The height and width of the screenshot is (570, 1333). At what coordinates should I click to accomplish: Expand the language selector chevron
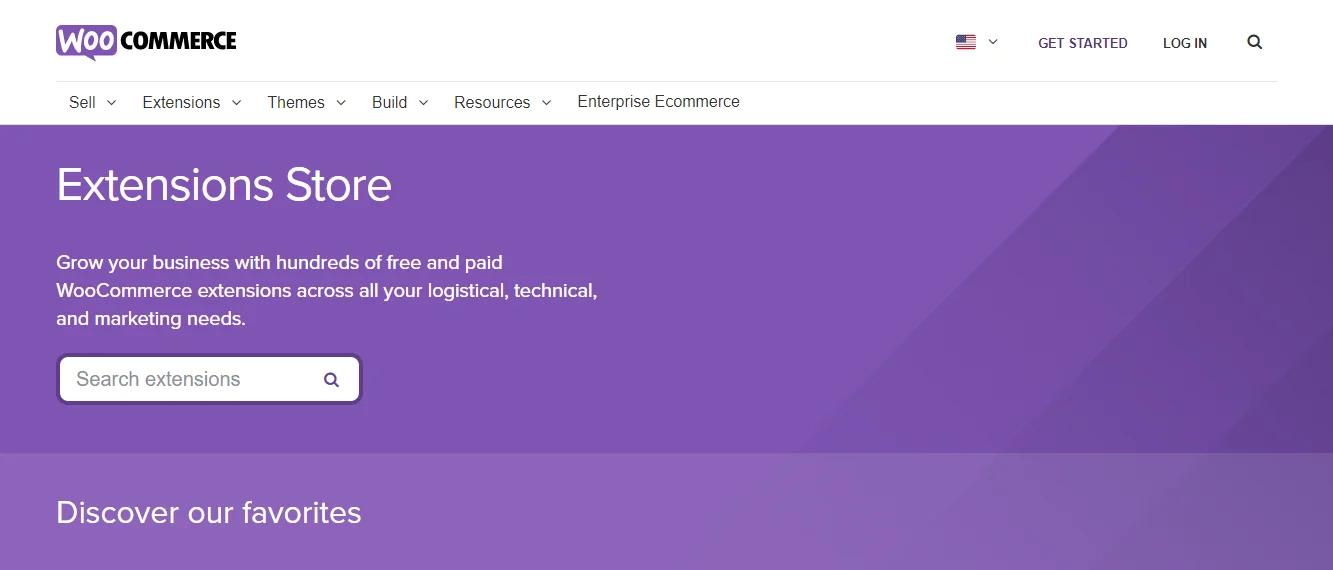pos(993,42)
